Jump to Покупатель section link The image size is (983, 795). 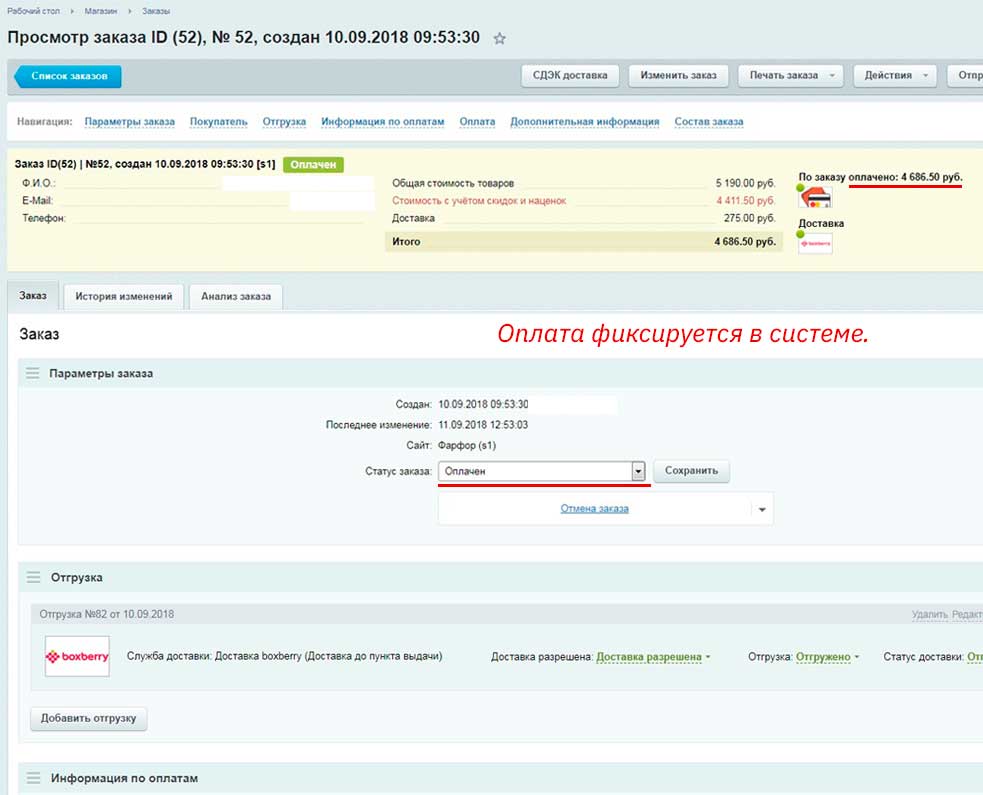point(219,122)
